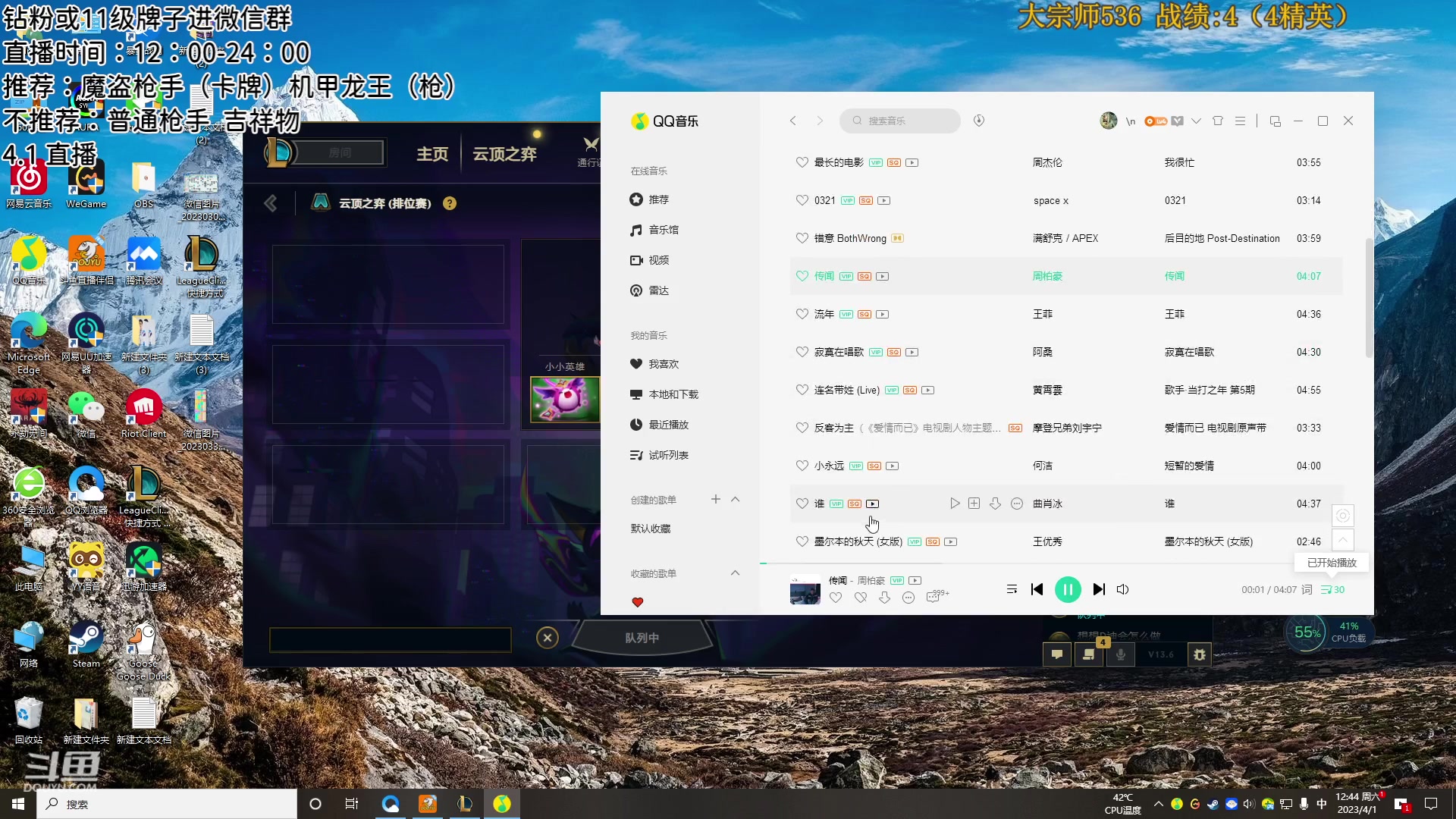The height and width of the screenshot is (819, 1456).
Task: Like the song 0321
Action: click(x=802, y=200)
